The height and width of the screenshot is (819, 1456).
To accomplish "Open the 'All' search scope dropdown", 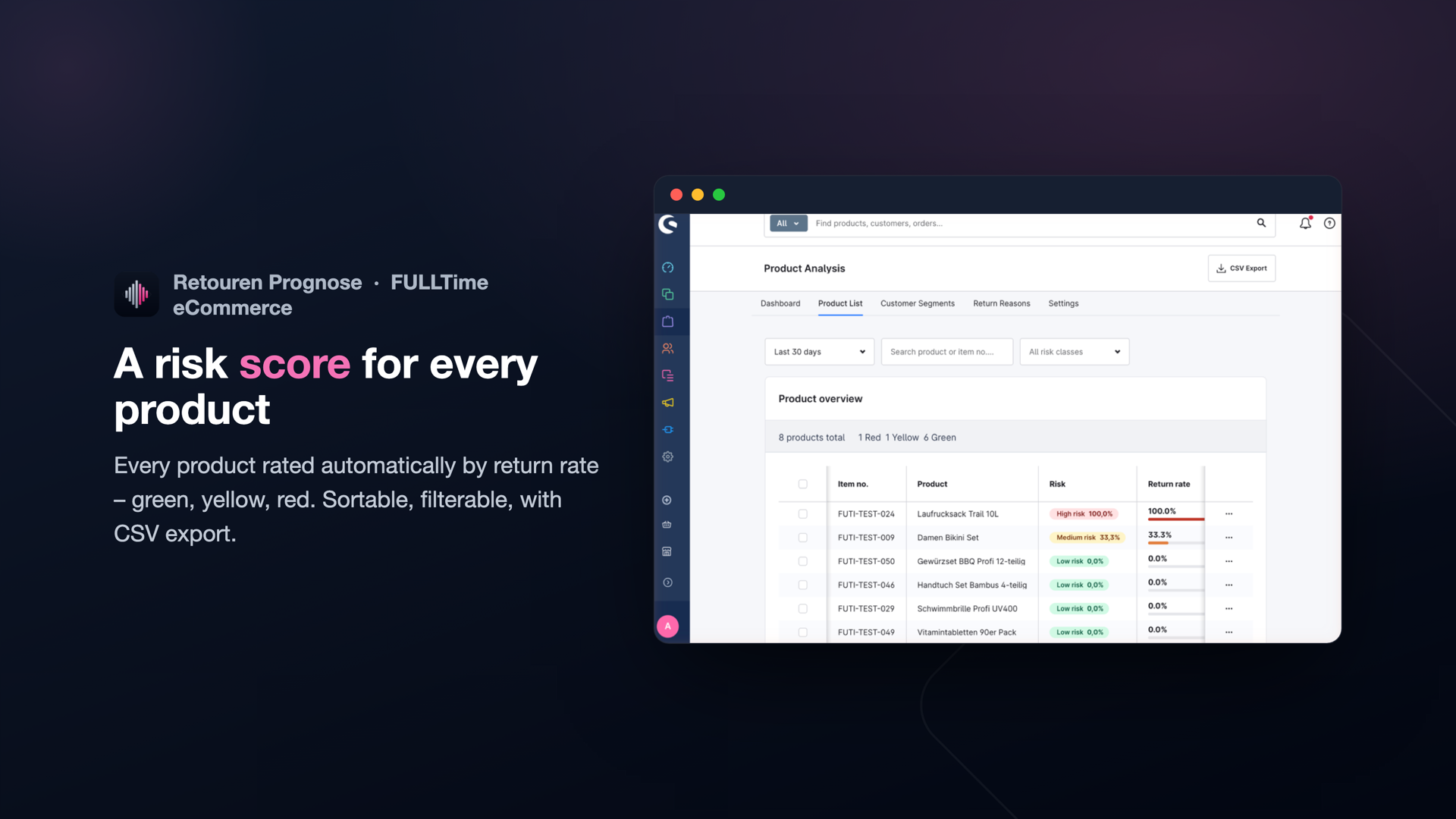I will (x=788, y=224).
